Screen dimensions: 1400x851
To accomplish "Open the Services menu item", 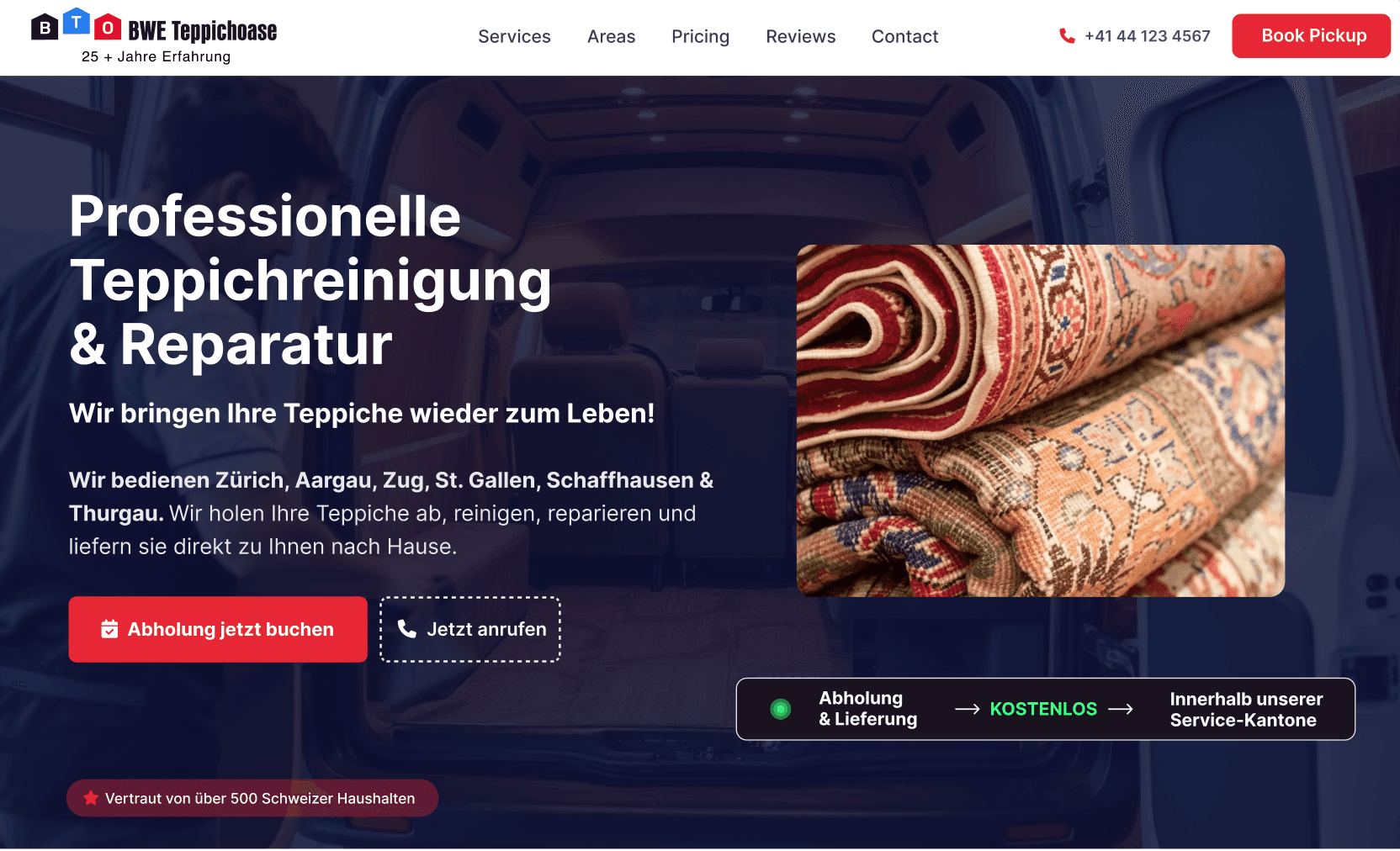I will 514,36.
